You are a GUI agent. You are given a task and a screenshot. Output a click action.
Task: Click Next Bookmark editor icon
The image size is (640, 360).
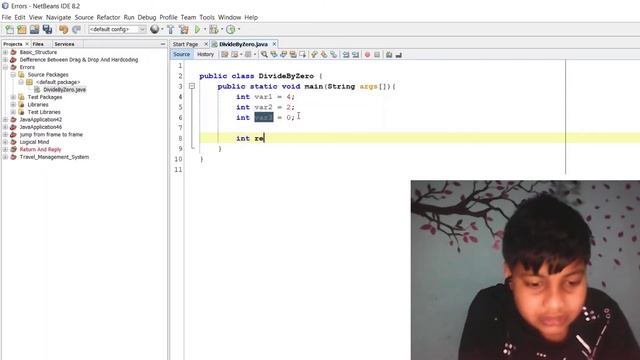(324, 55)
